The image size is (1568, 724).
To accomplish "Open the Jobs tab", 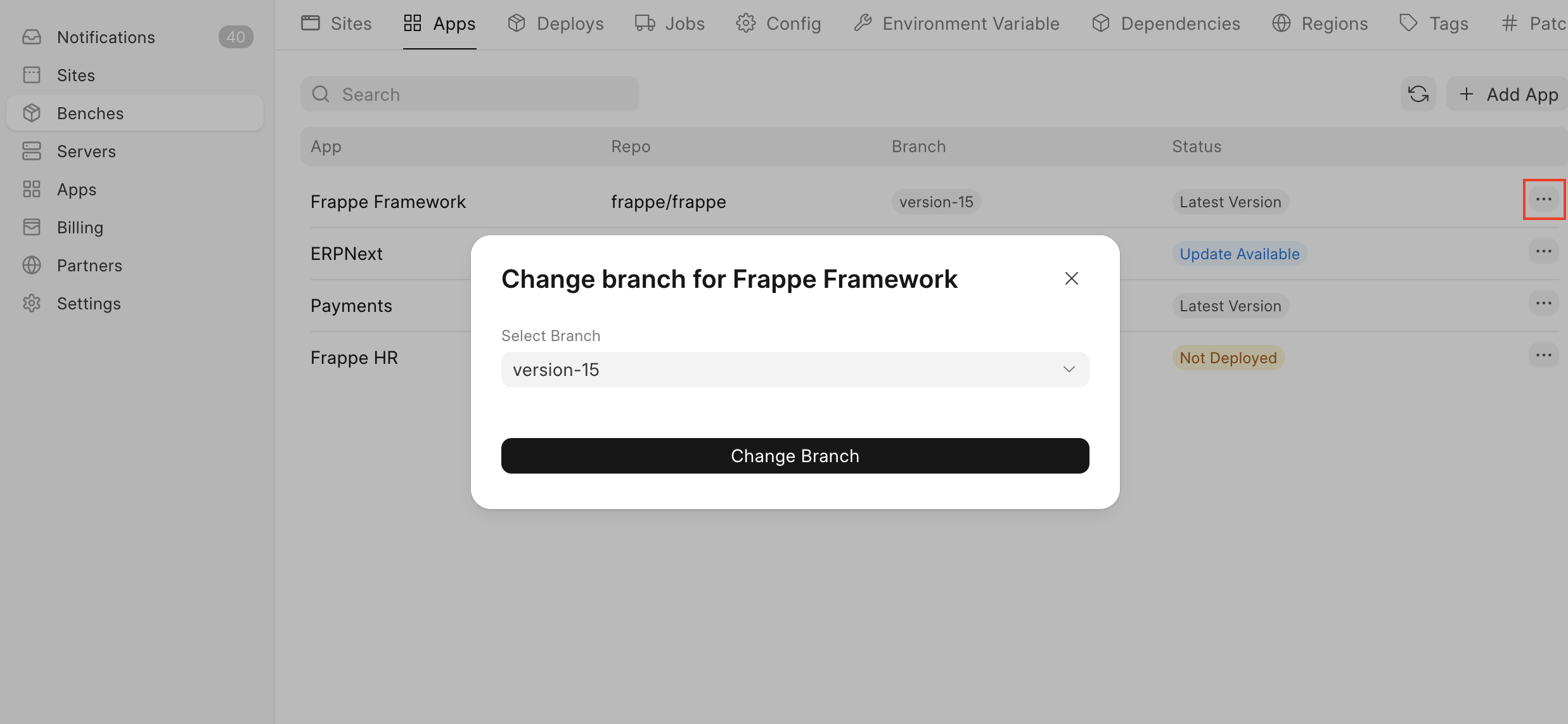I will [670, 24].
